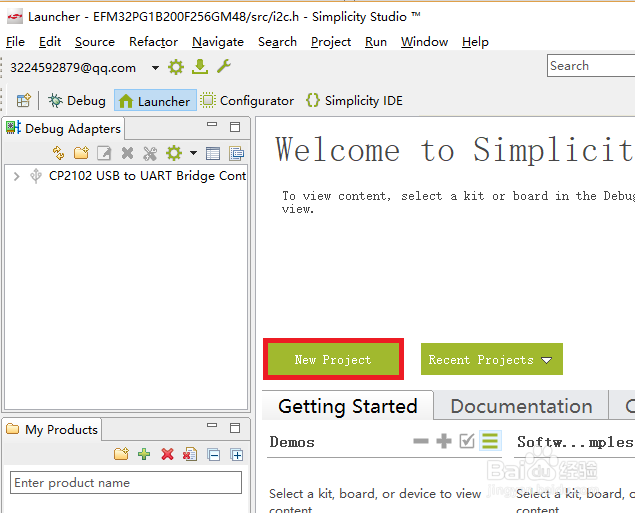Click the remove all documents icon in My Products
635x513 pixels.
tap(190, 454)
